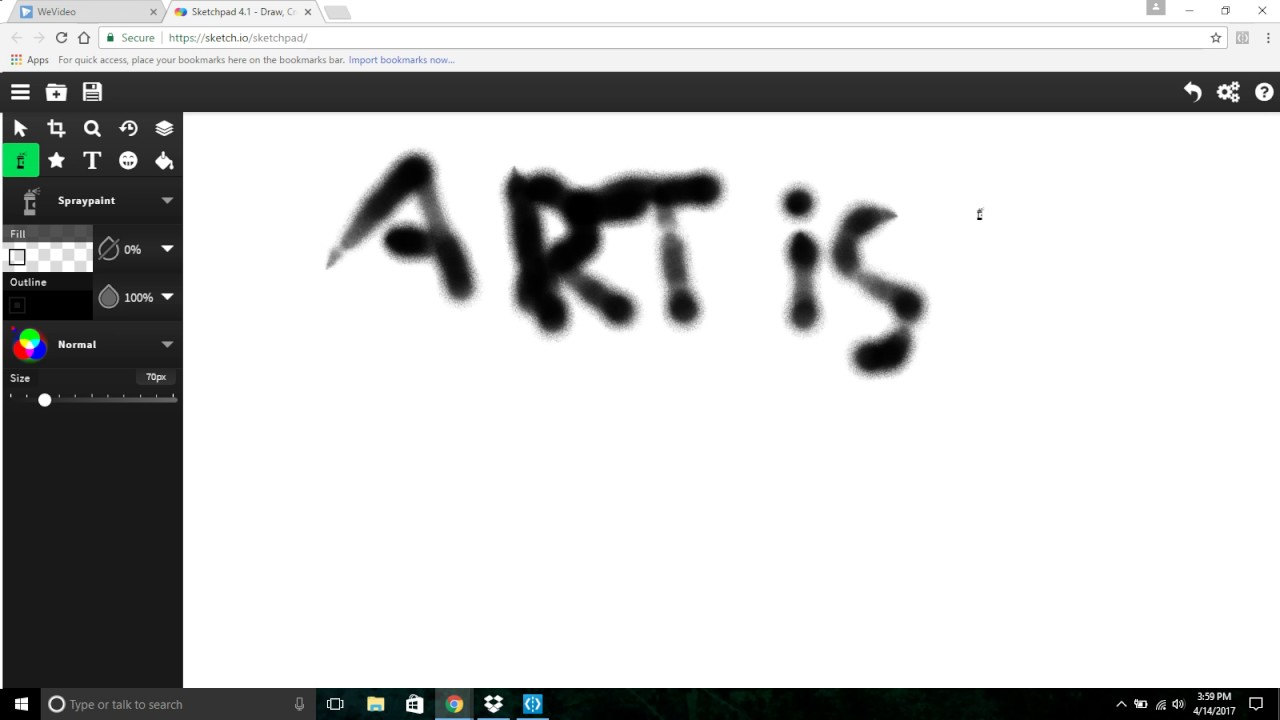Screen dimensions: 1280x720
Task: Select the Fill bucket tool
Action: point(164,160)
